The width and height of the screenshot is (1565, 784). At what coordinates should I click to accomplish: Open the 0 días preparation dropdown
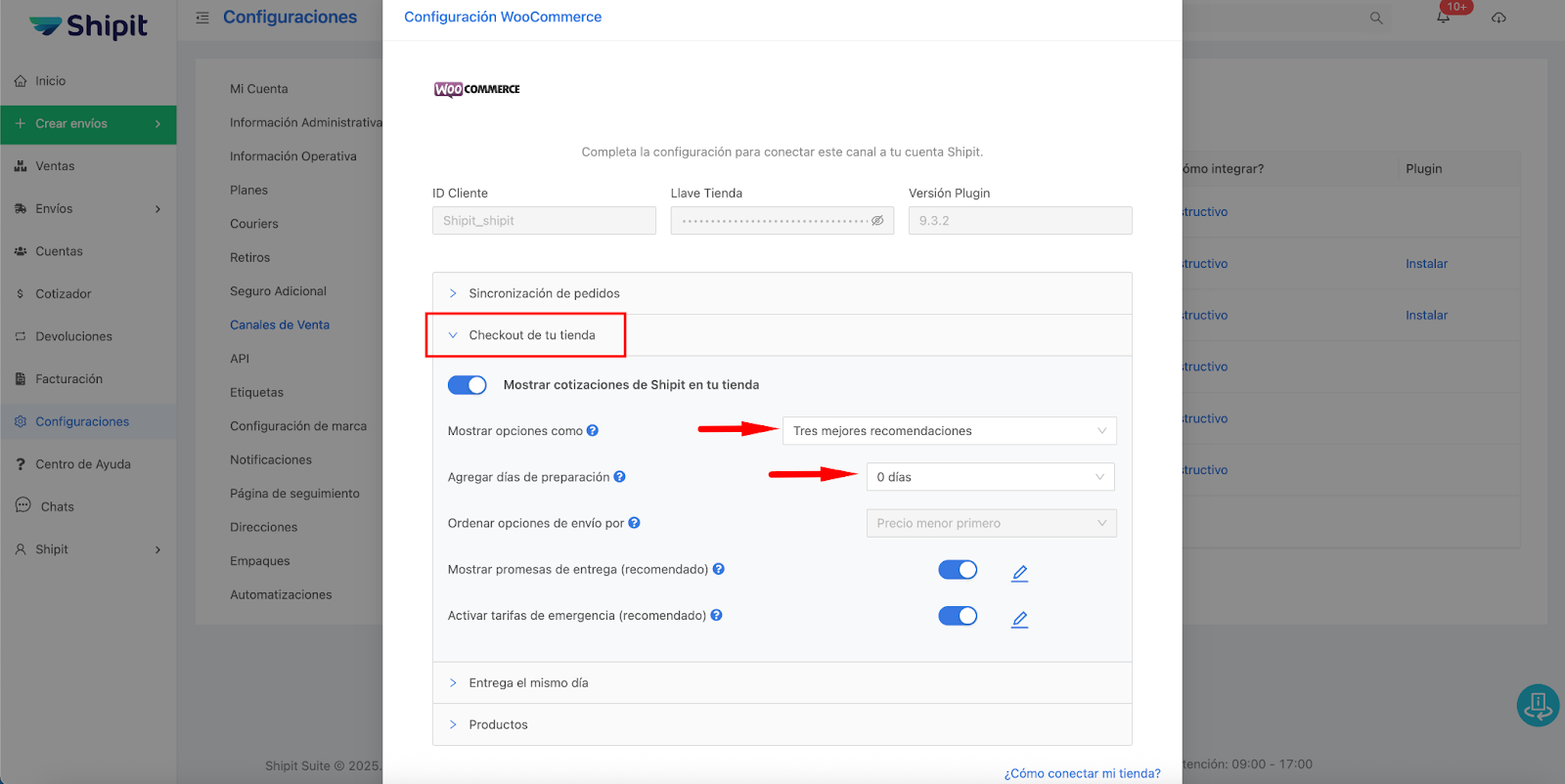pos(990,477)
